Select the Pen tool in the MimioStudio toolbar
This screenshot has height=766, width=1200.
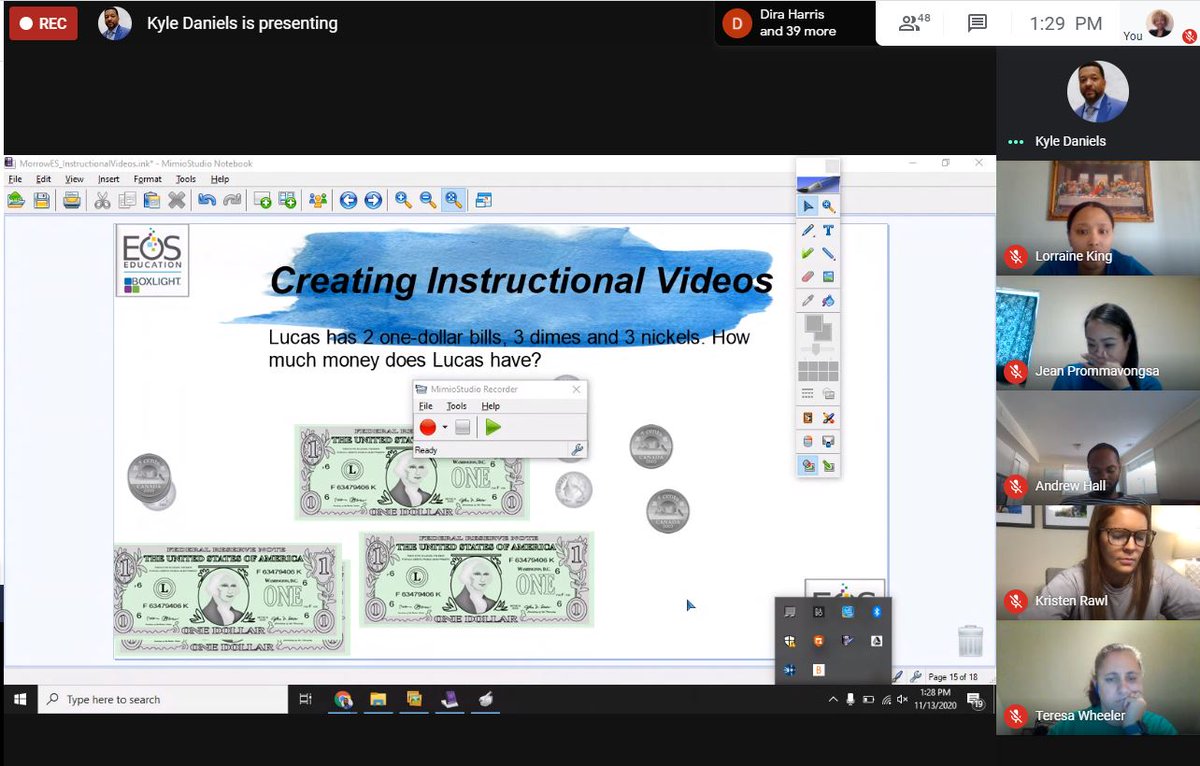[806, 231]
